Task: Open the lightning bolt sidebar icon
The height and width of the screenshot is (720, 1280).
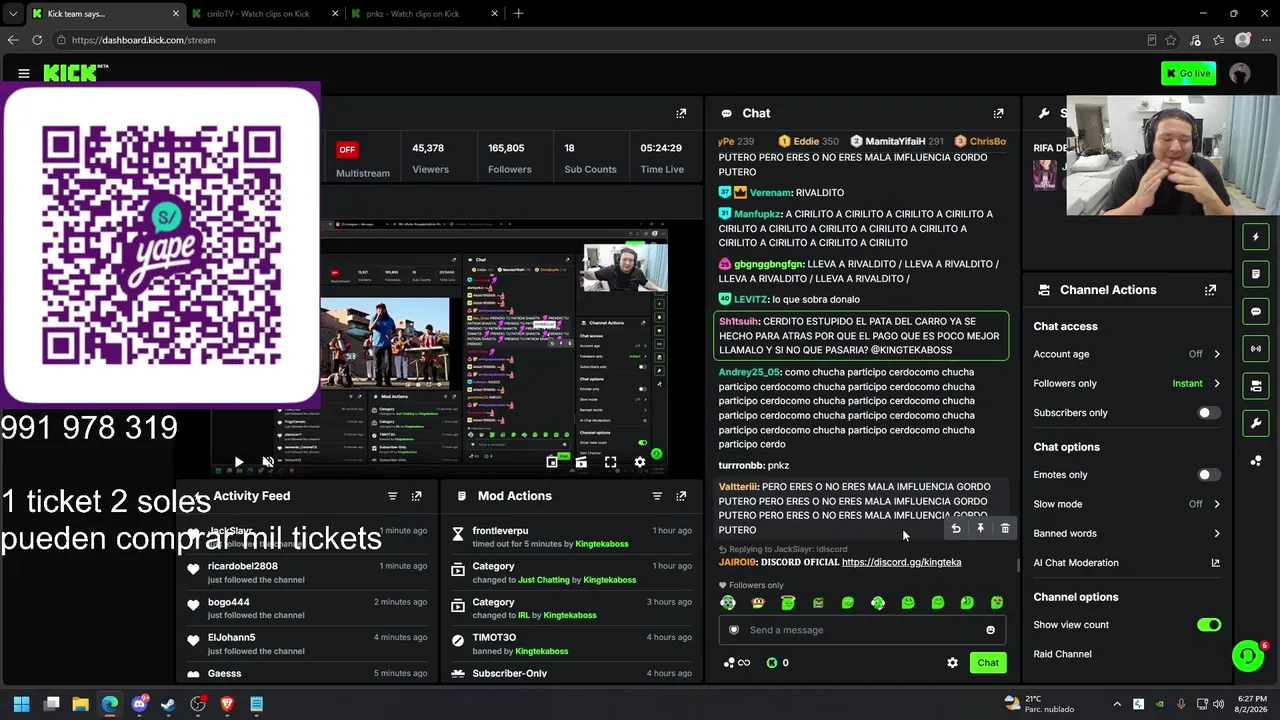Action: point(1256,237)
